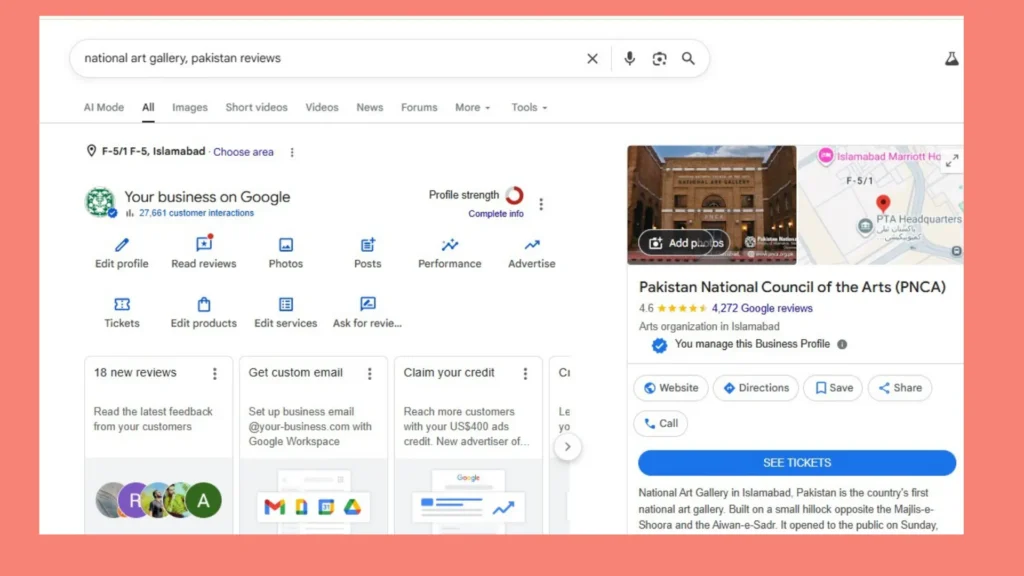Screen dimensions: 1024x576
Task: Open options on 18 new reviews card
Action: (215, 374)
